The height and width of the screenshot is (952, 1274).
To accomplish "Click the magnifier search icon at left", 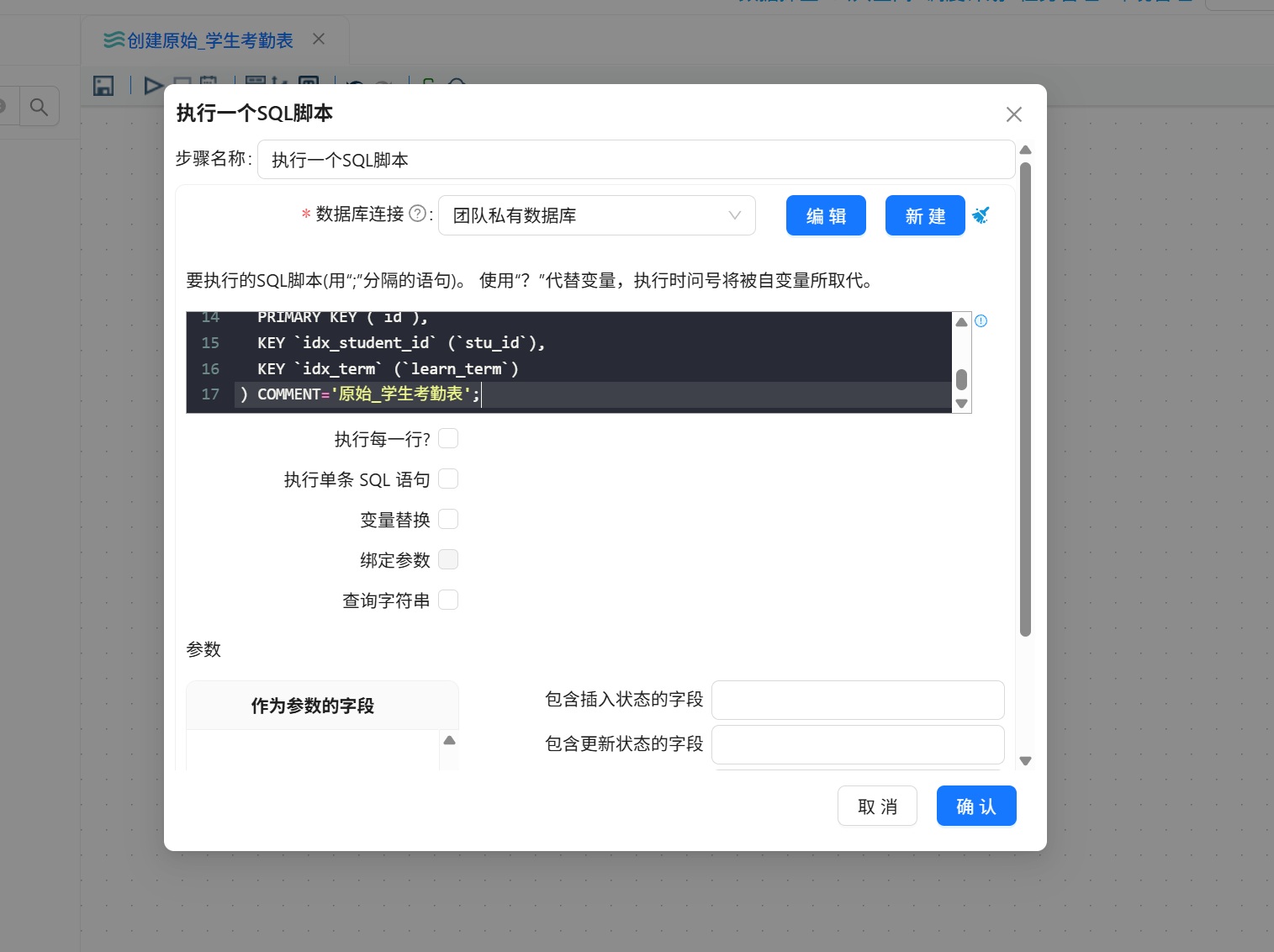I will [39, 107].
